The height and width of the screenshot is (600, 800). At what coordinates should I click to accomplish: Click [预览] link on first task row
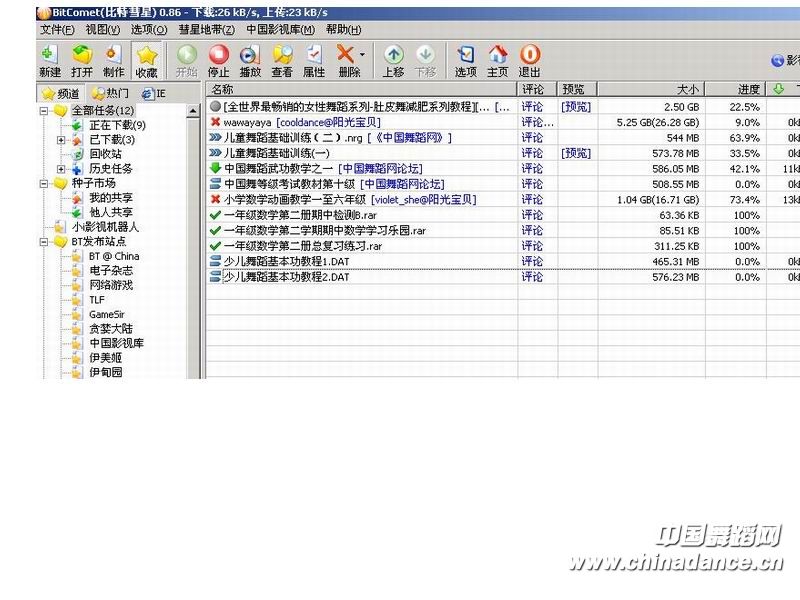click(x=576, y=107)
